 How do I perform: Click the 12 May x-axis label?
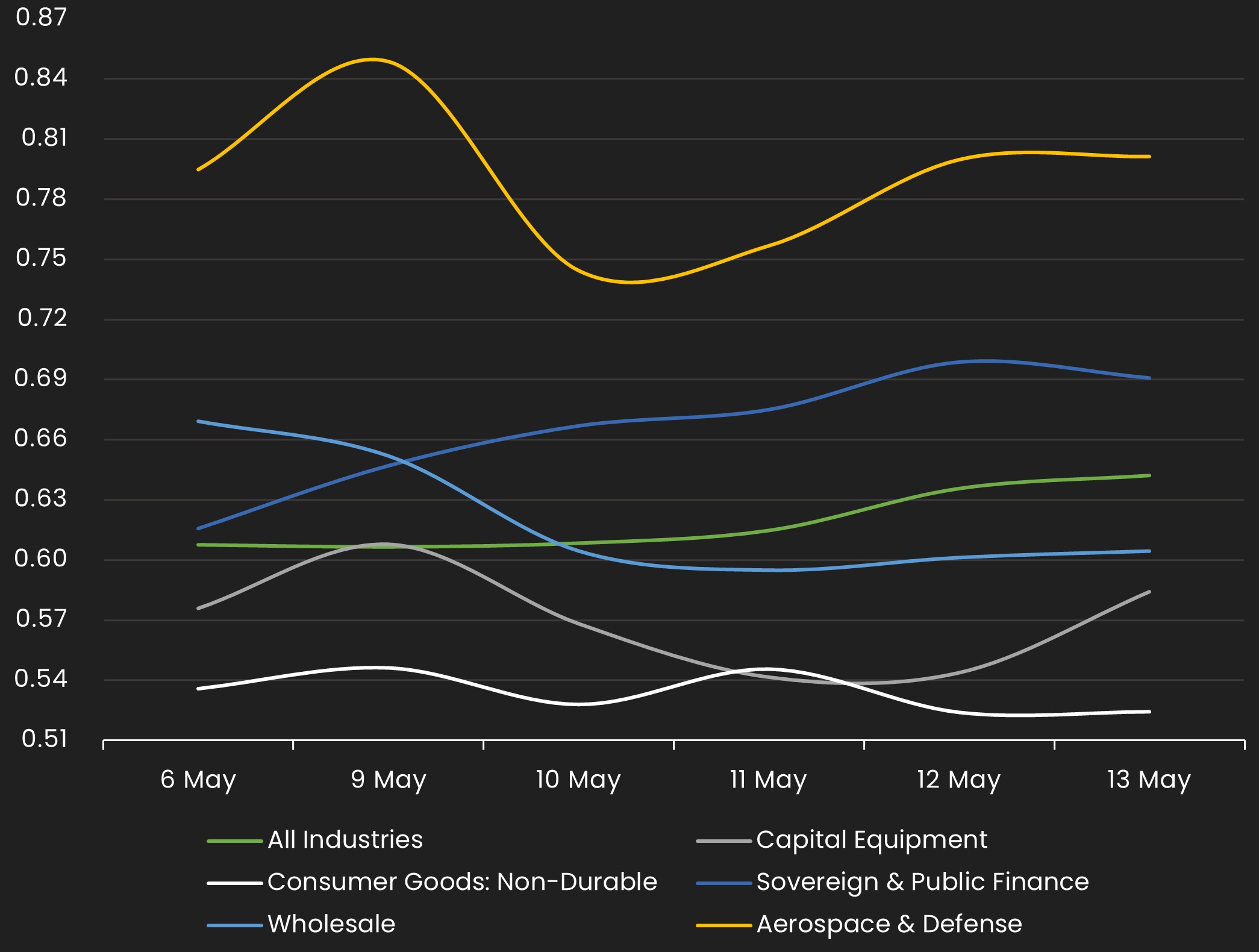pyautogui.click(x=958, y=780)
